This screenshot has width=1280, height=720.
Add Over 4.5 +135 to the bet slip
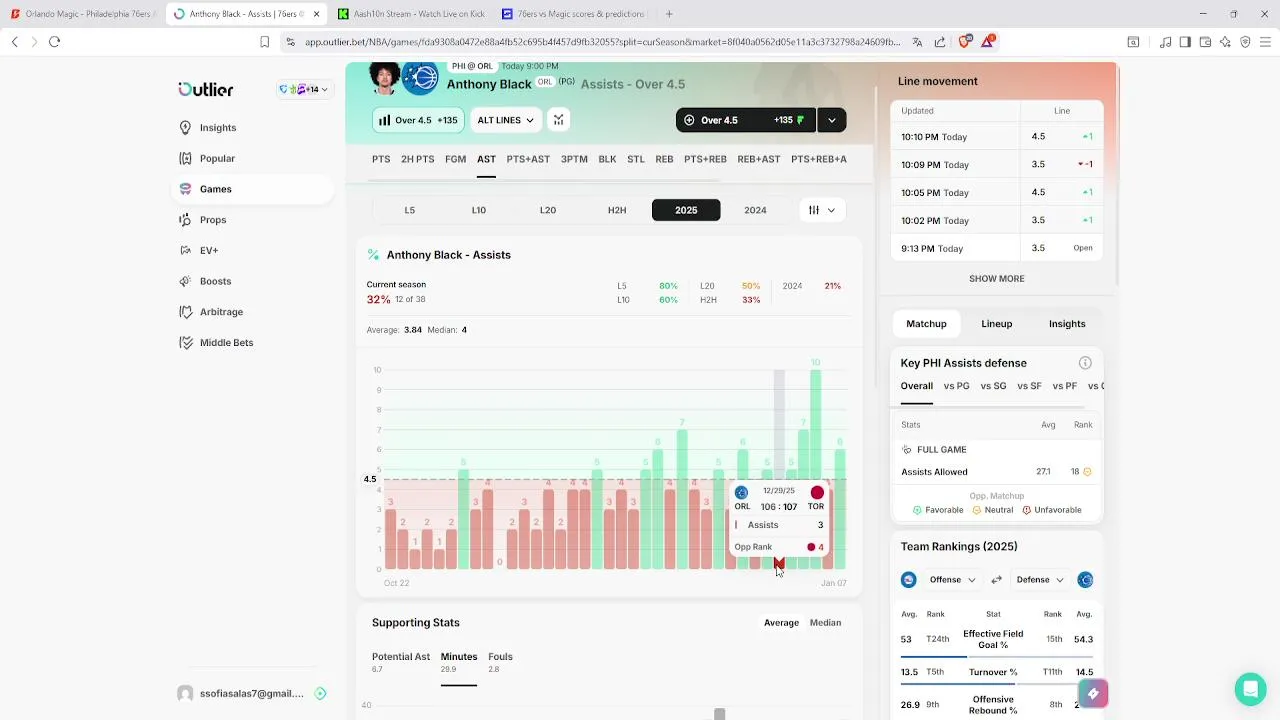coord(746,120)
